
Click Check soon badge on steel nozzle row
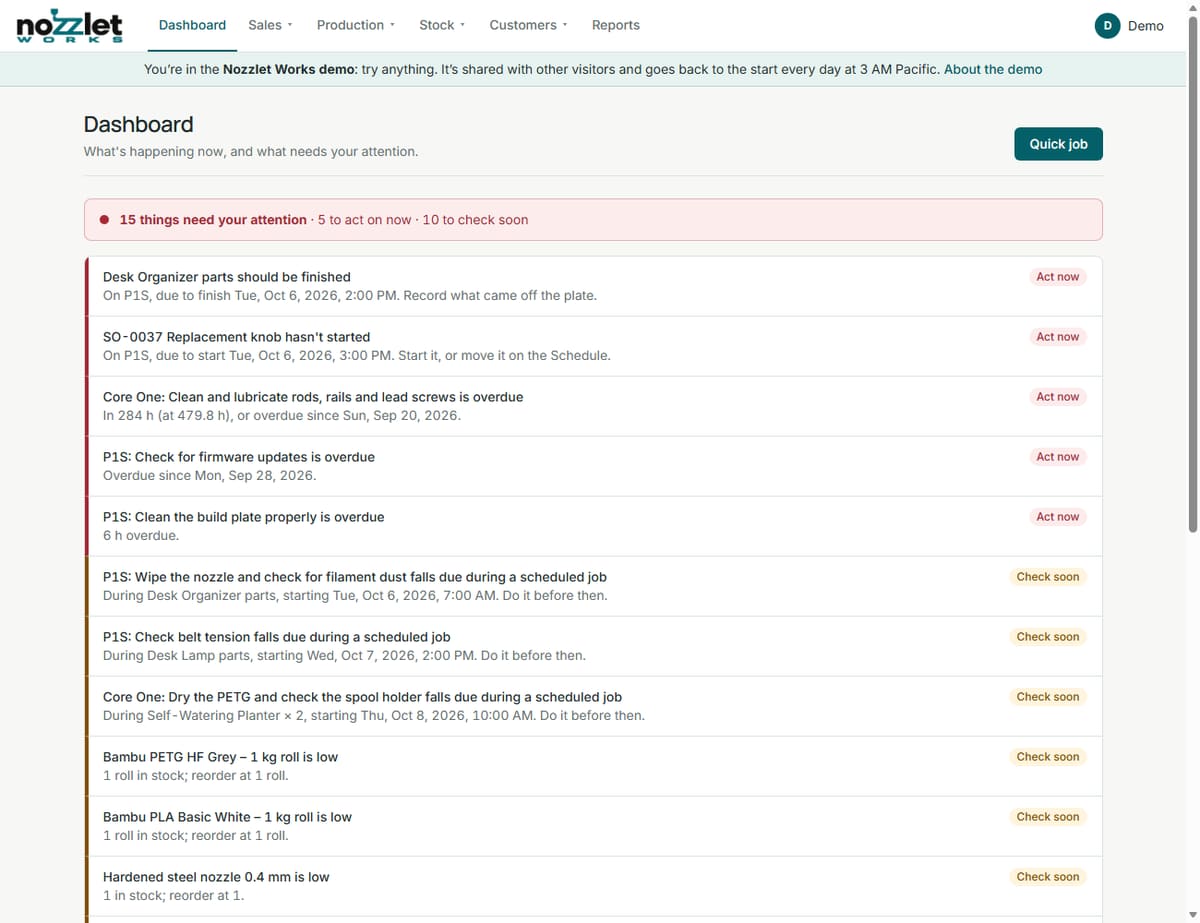[x=1048, y=877]
